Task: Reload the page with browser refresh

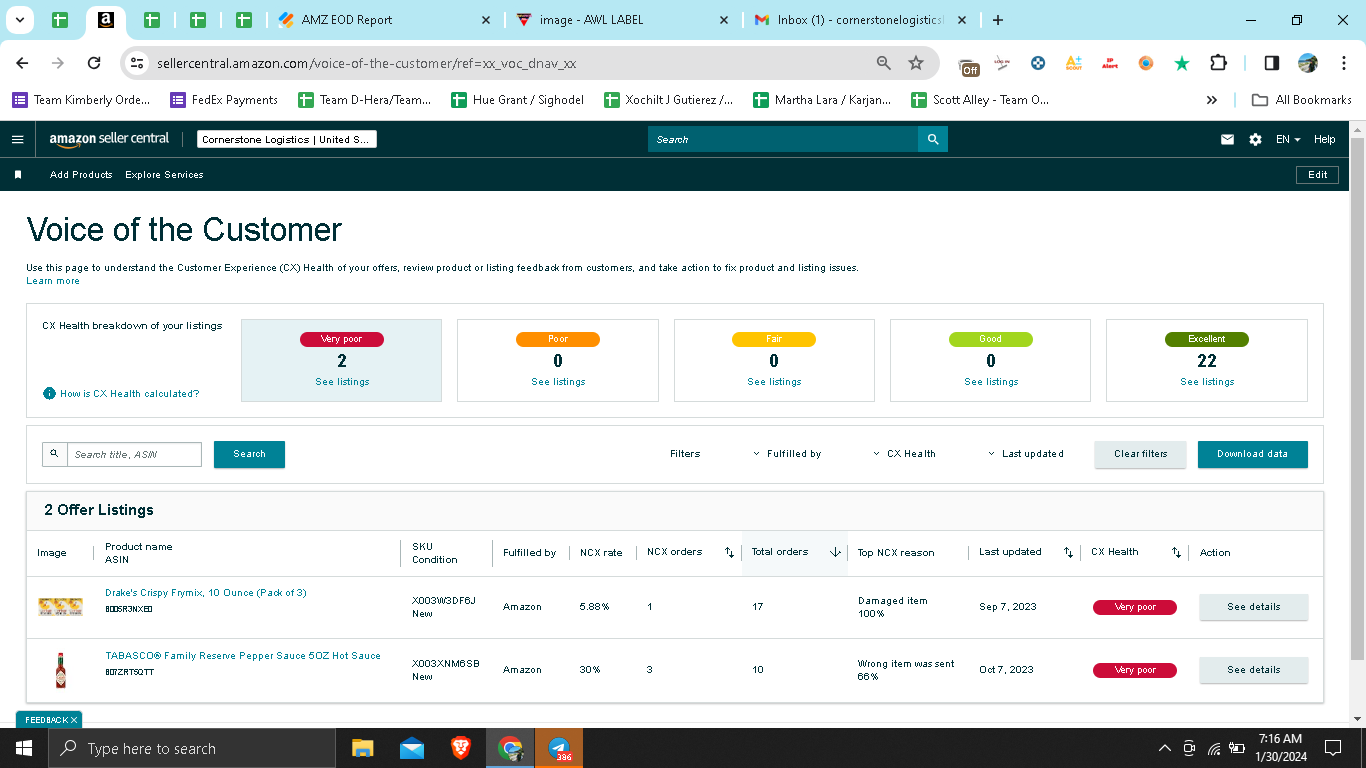Action: 94,63
